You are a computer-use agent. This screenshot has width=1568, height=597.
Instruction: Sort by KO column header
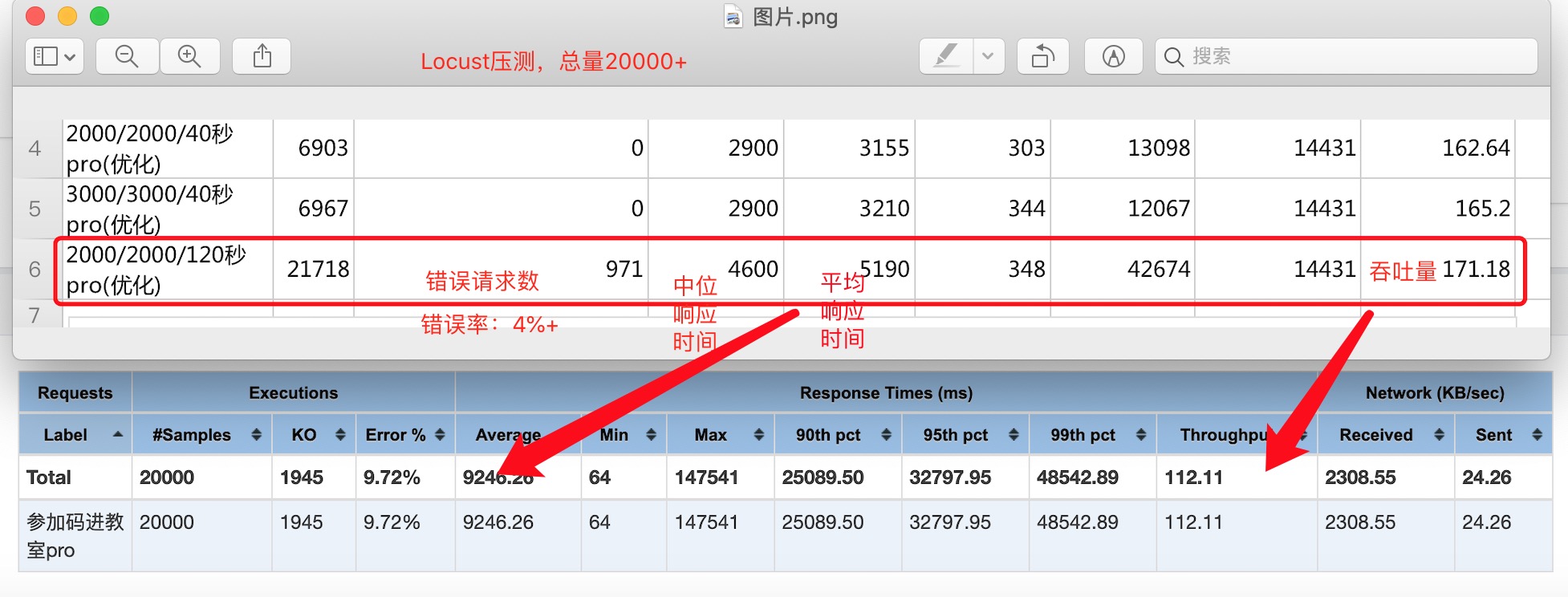[313, 435]
